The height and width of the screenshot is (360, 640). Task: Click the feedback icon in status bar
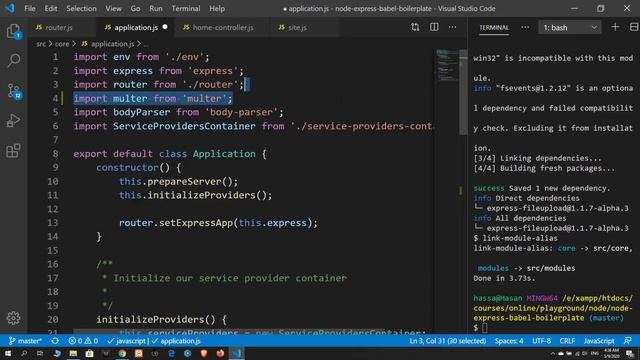click(x=628, y=341)
